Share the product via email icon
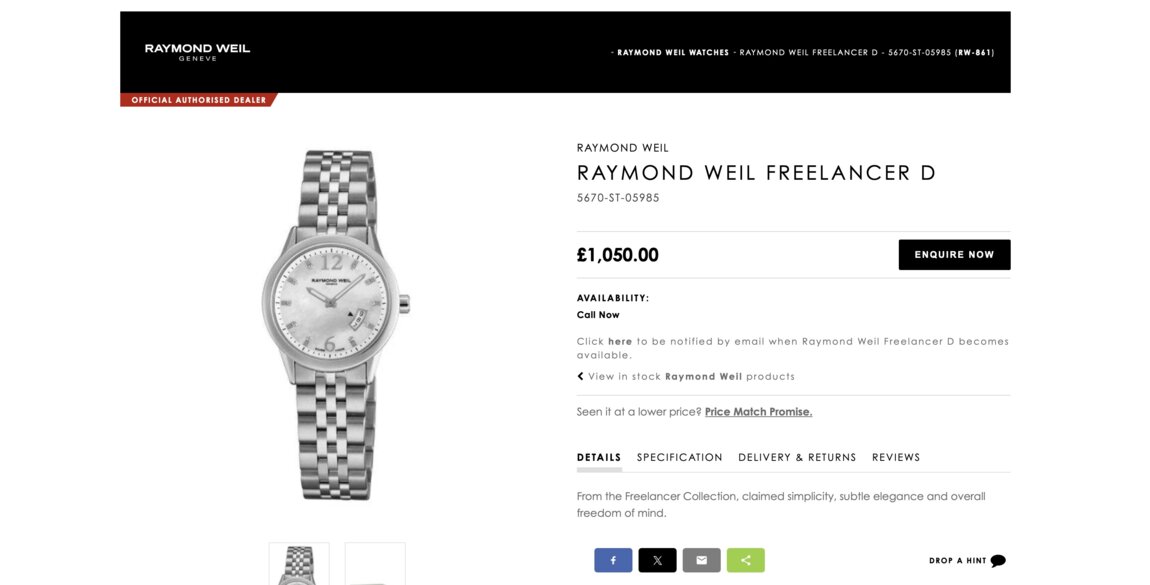 click(x=701, y=560)
